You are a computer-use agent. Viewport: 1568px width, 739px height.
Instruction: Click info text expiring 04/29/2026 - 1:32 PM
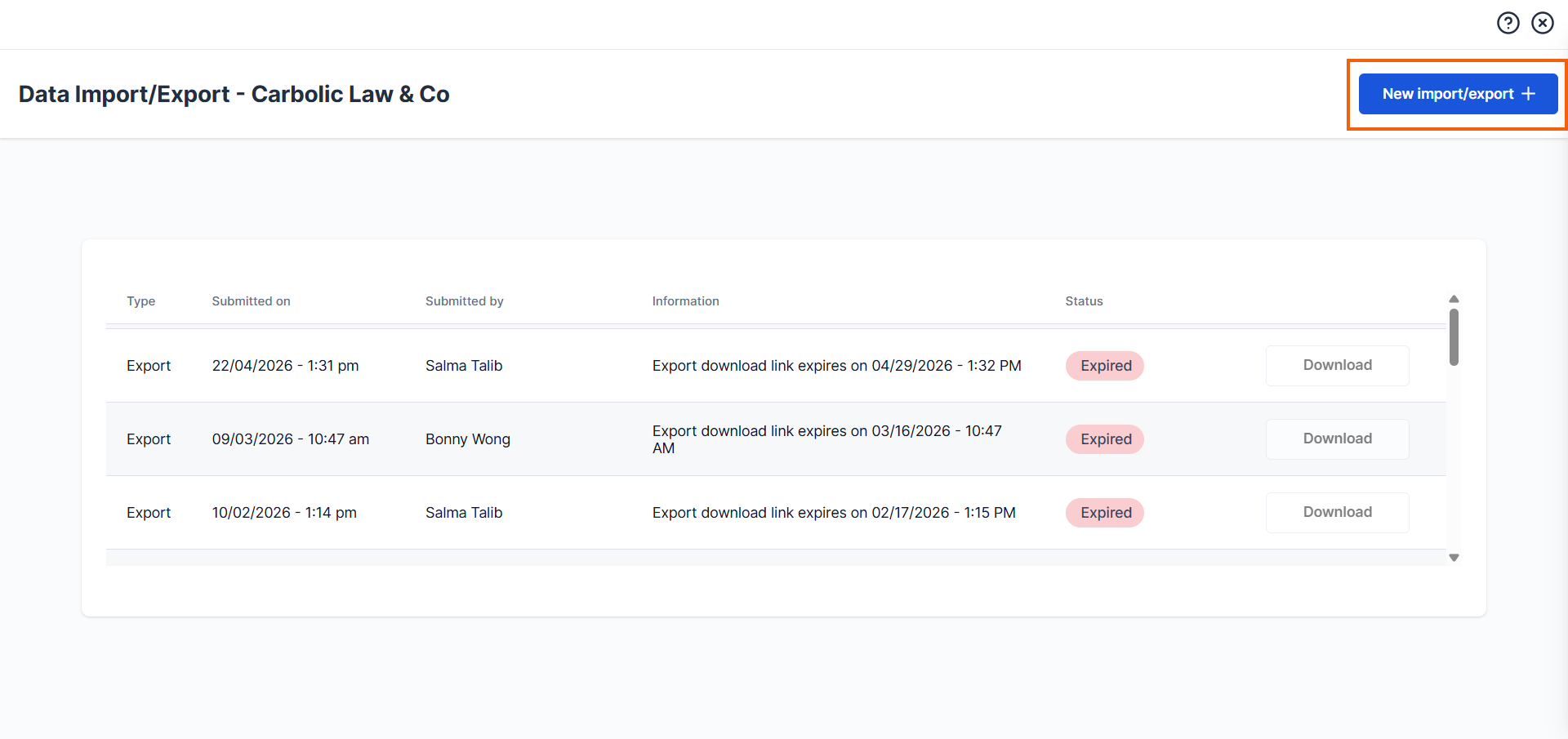(836, 366)
